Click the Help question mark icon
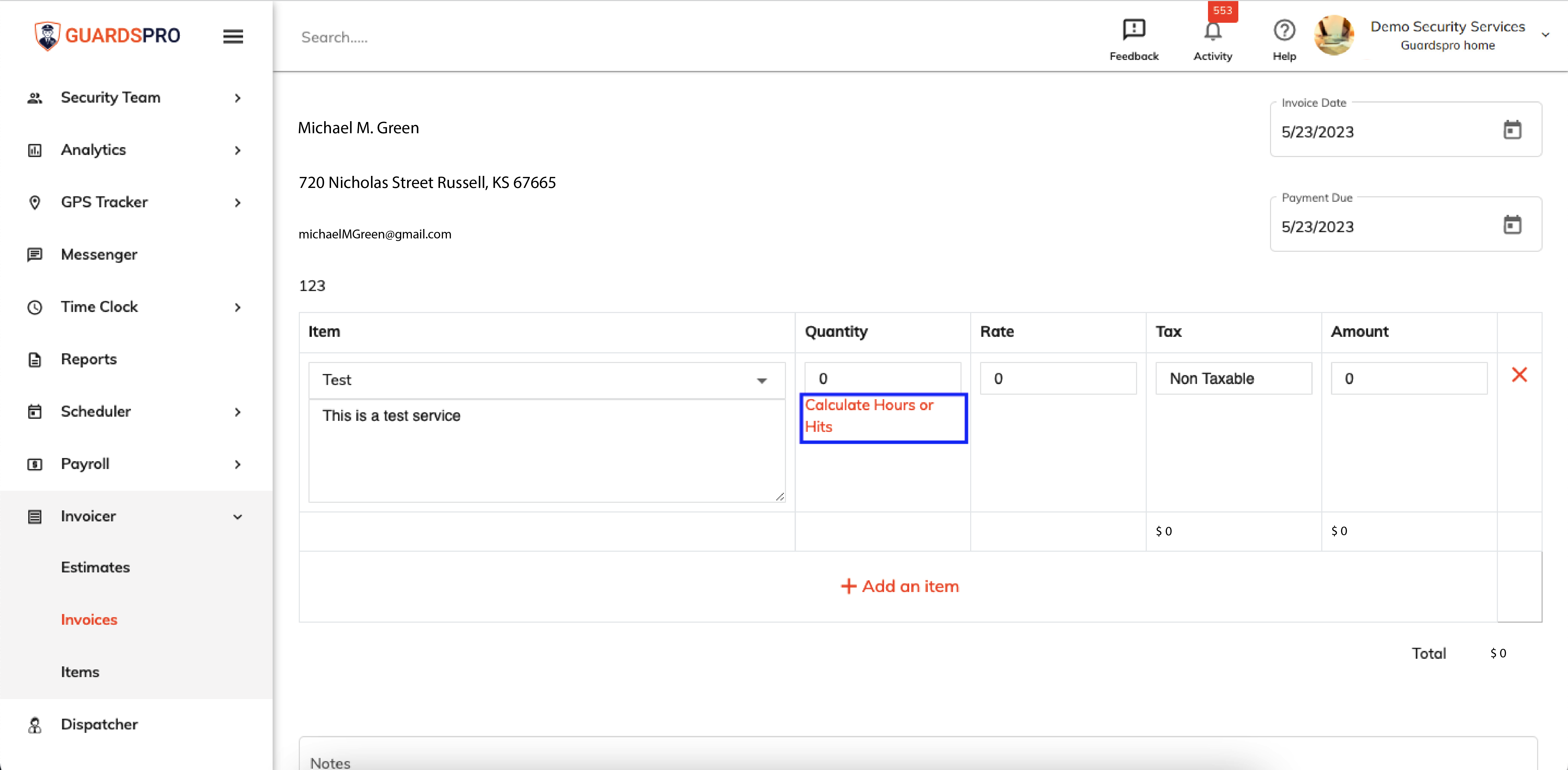The height and width of the screenshot is (770, 1568). click(1284, 30)
